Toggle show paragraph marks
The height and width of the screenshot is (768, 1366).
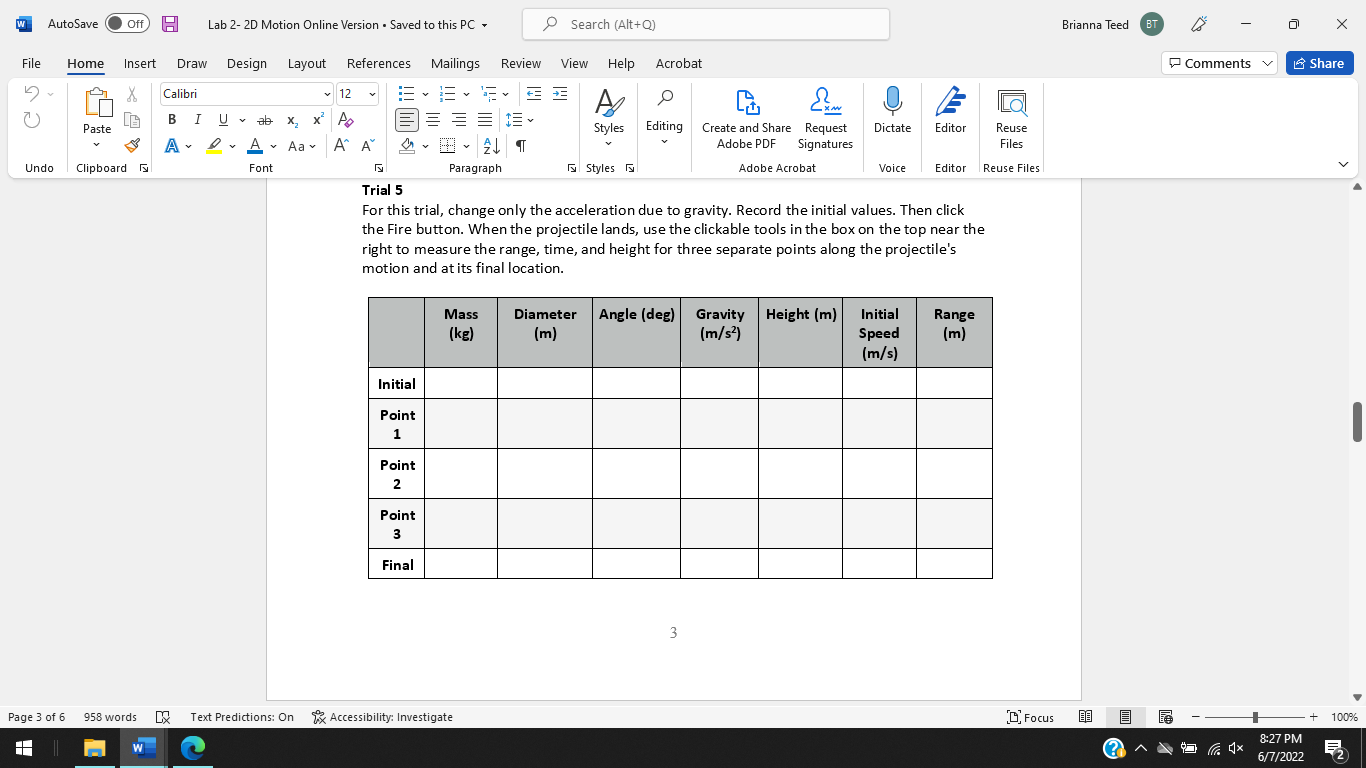pyautogui.click(x=520, y=145)
